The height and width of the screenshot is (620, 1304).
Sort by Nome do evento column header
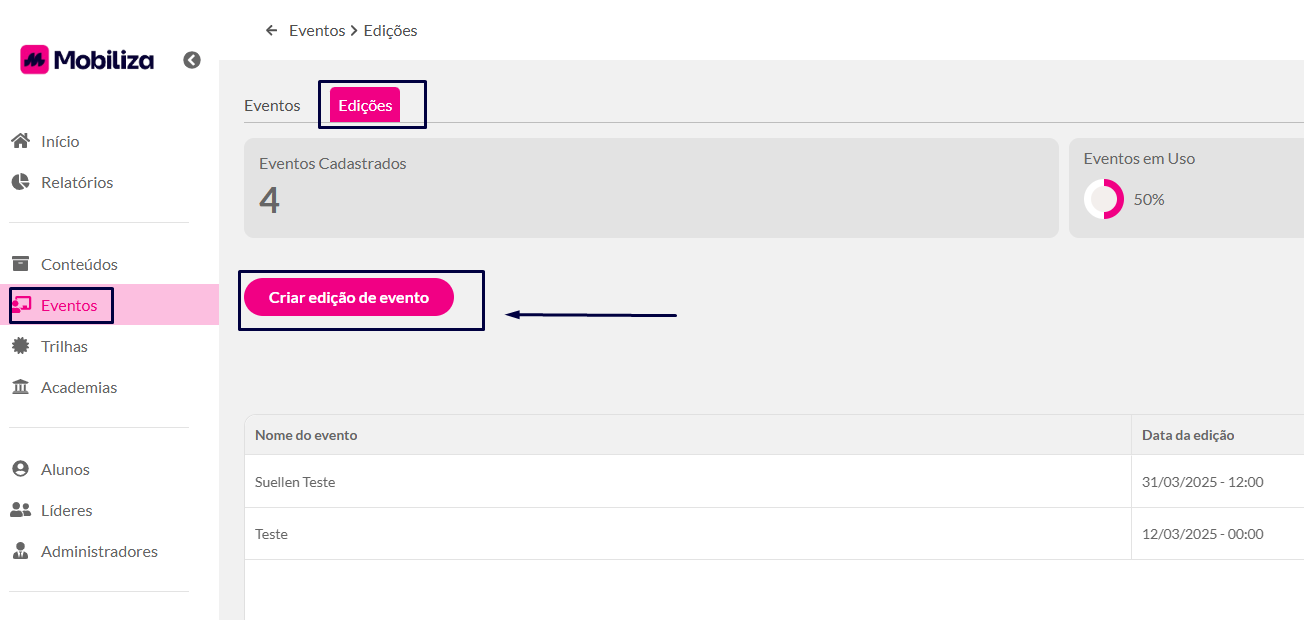pyautogui.click(x=306, y=435)
